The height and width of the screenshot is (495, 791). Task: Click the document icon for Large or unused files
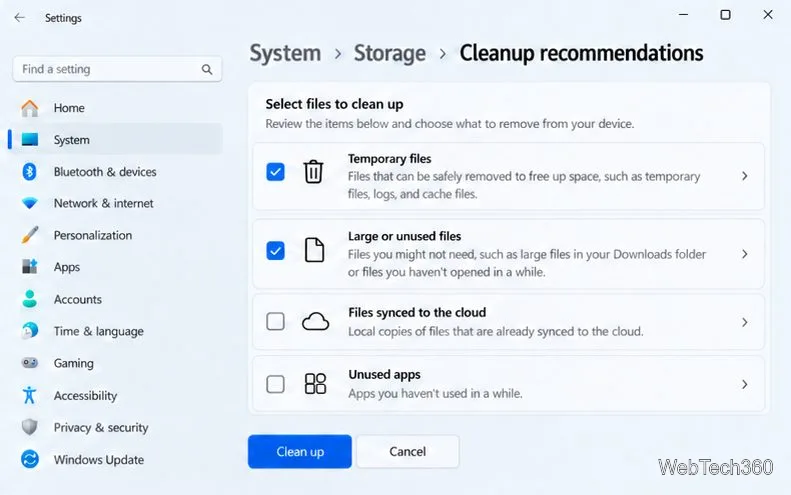tap(314, 250)
